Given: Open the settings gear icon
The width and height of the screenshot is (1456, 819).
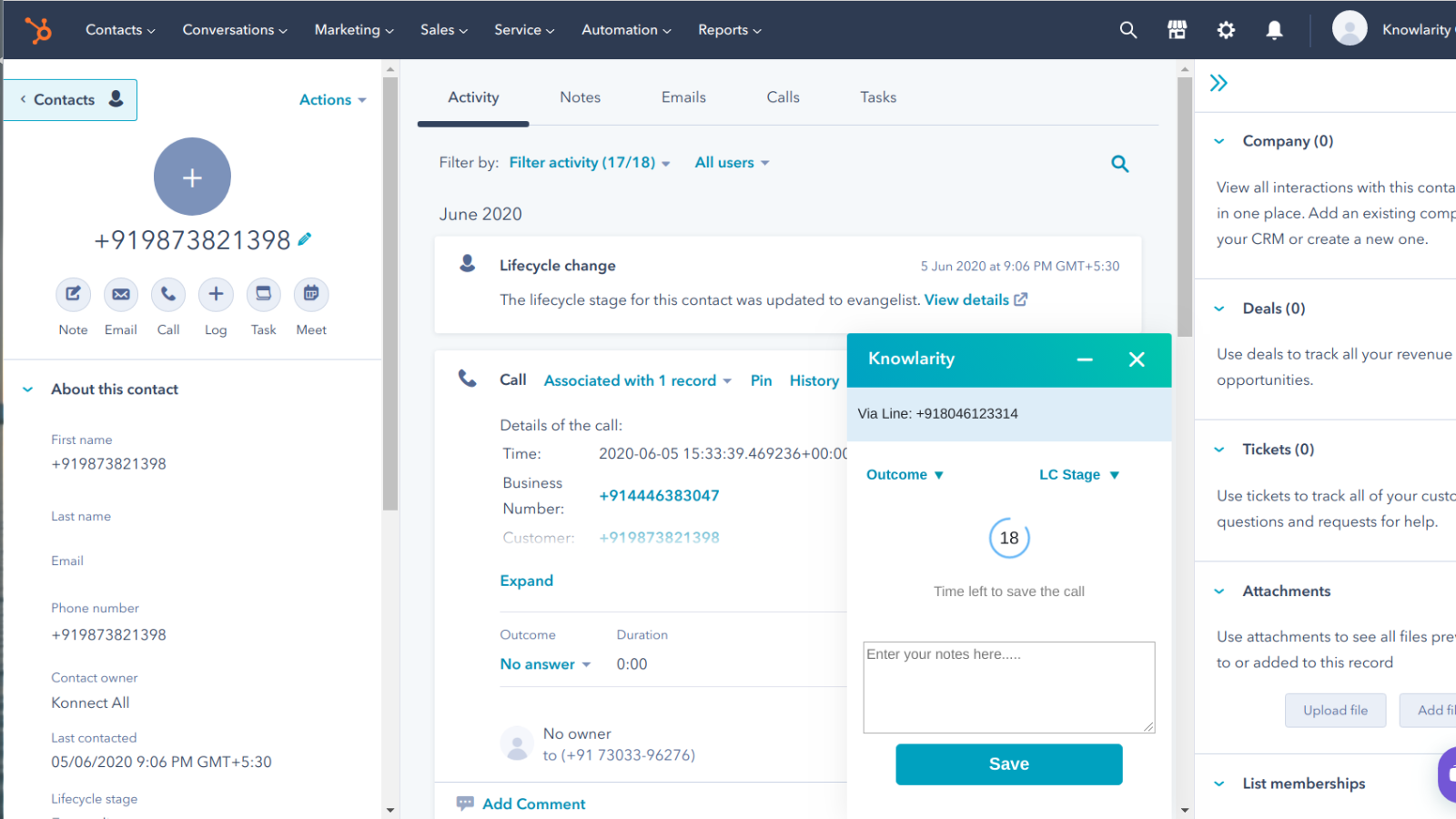Looking at the screenshot, I should 1226,30.
